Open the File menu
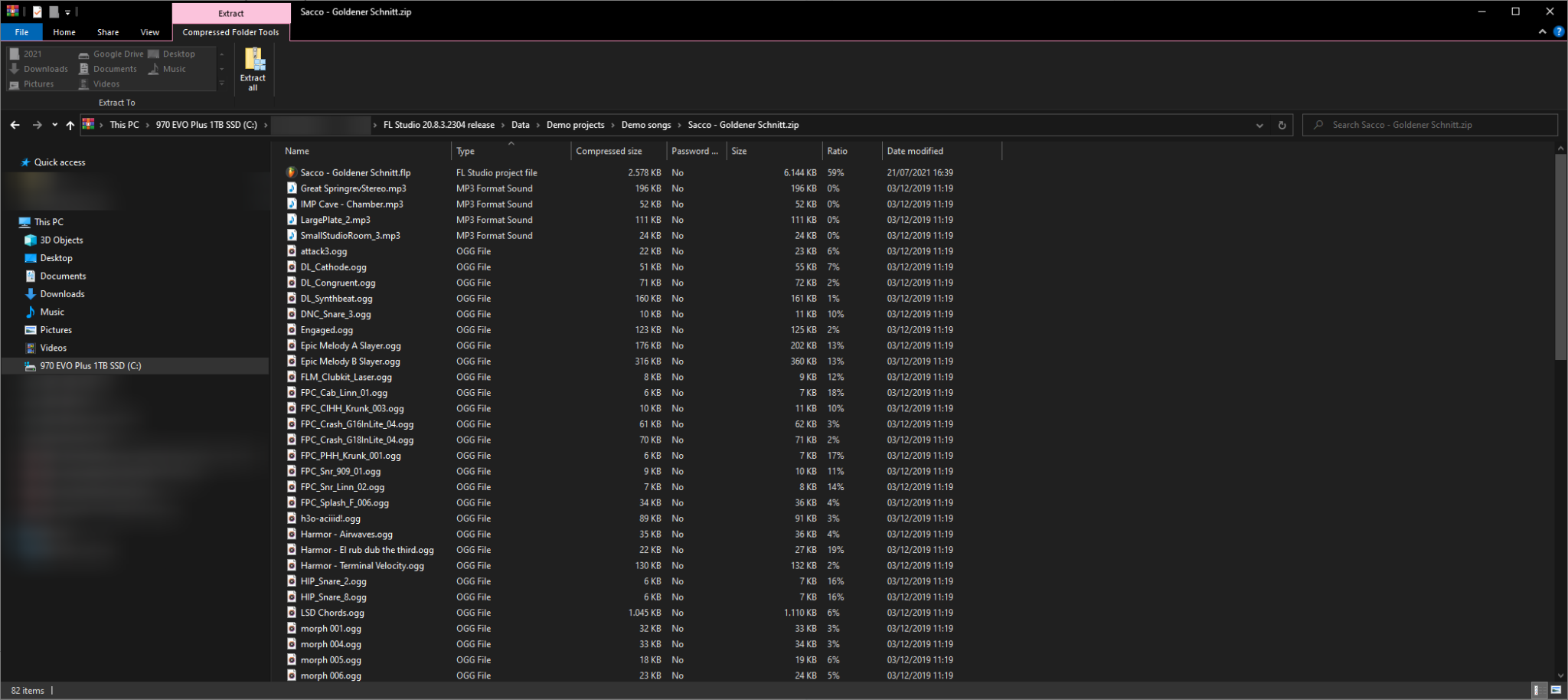This screenshot has height=700, width=1568. pyautogui.click(x=21, y=32)
